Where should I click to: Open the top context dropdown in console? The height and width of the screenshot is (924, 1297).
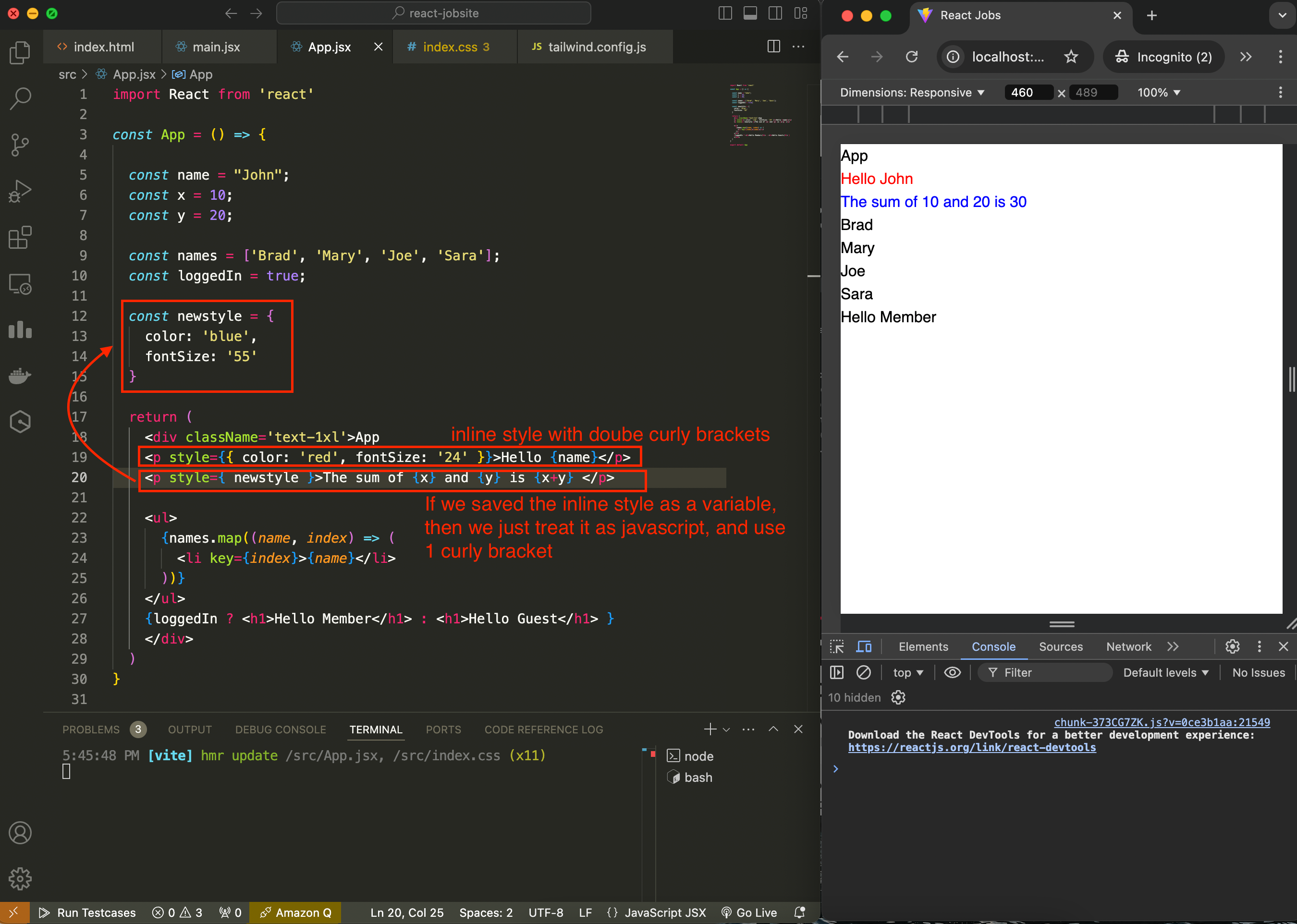[x=908, y=672]
